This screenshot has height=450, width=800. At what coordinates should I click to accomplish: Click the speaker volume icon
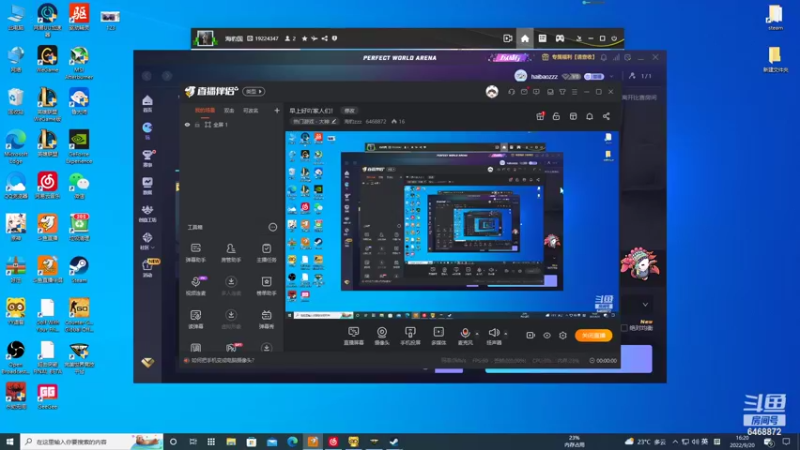click(x=493, y=333)
